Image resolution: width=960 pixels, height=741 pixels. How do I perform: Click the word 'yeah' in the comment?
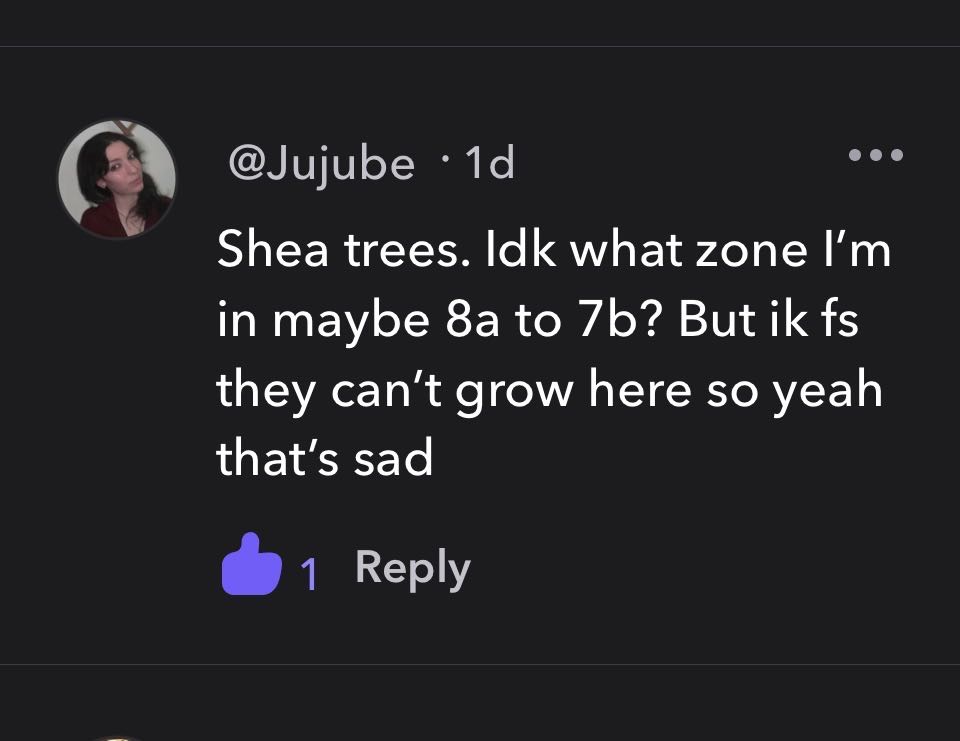[x=827, y=392]
